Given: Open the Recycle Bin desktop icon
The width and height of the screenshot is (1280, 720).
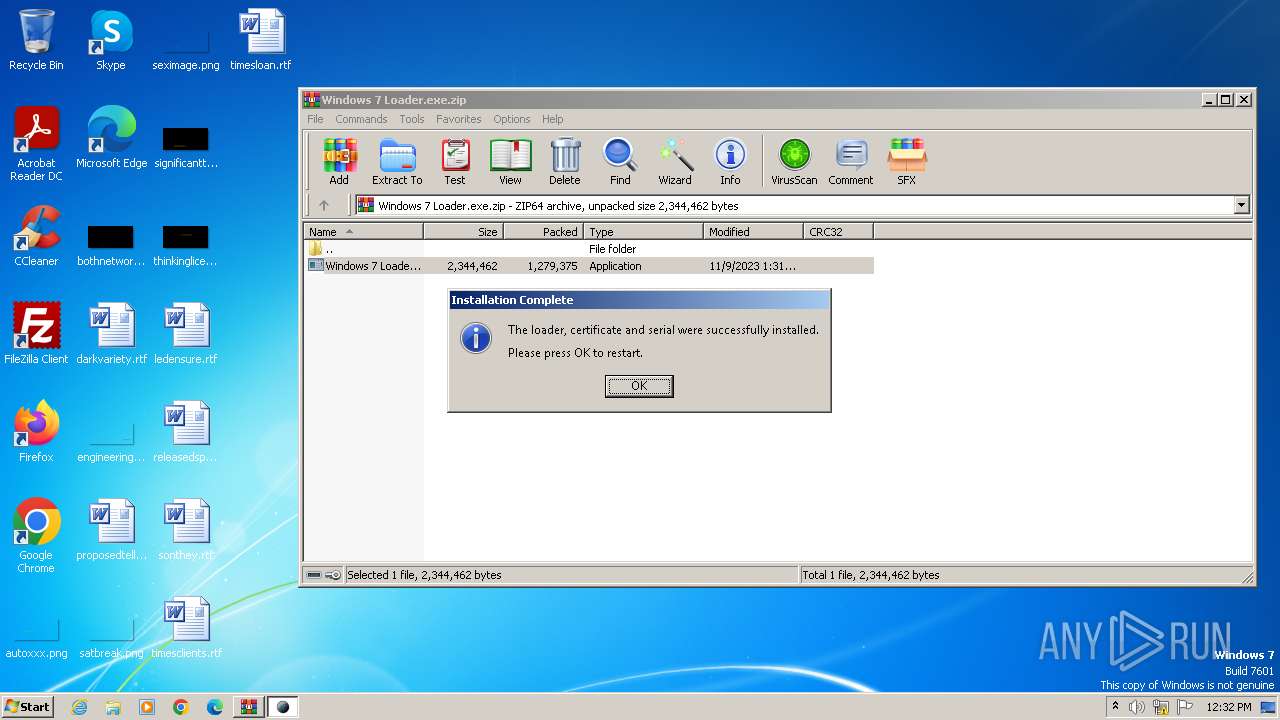Looking at the screenshot, I should tap(36, 40).
